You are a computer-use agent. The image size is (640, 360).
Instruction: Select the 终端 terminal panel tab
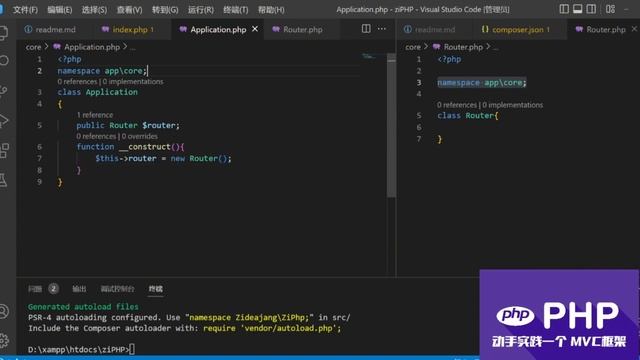(x=156, y=289)
